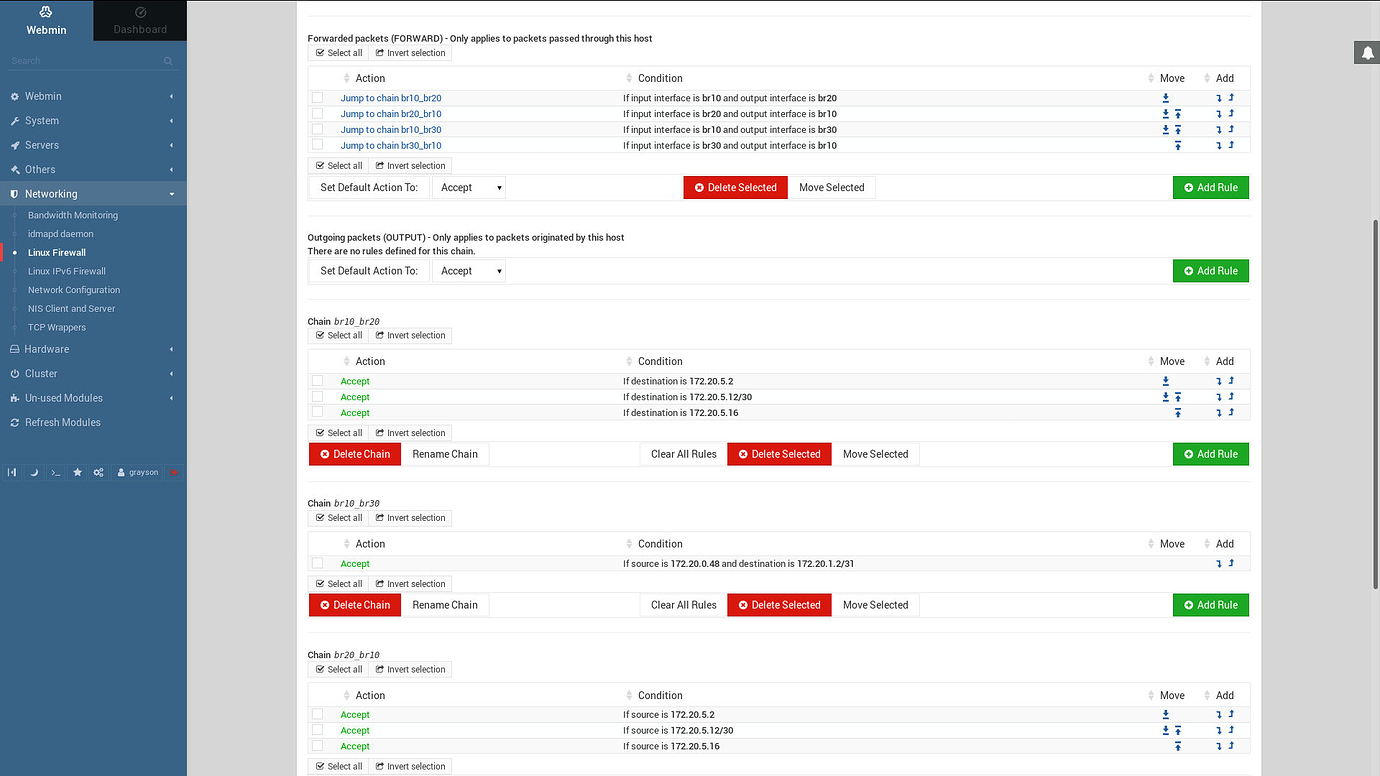Expand the Servers sidebar category
1380x776 pixels.
[40, 144]
